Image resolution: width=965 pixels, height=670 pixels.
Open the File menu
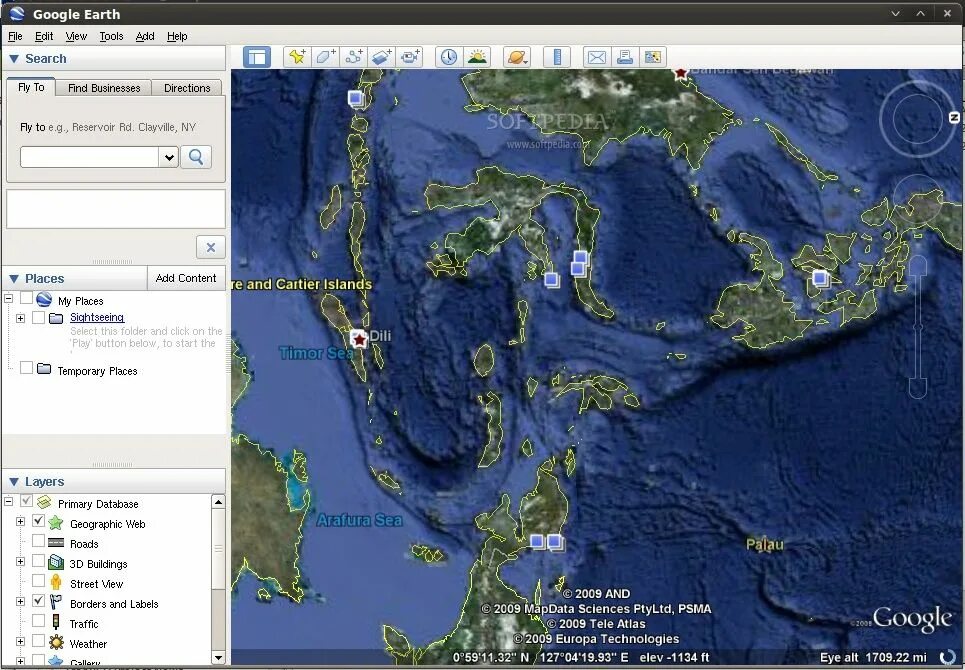click(15, 36)
